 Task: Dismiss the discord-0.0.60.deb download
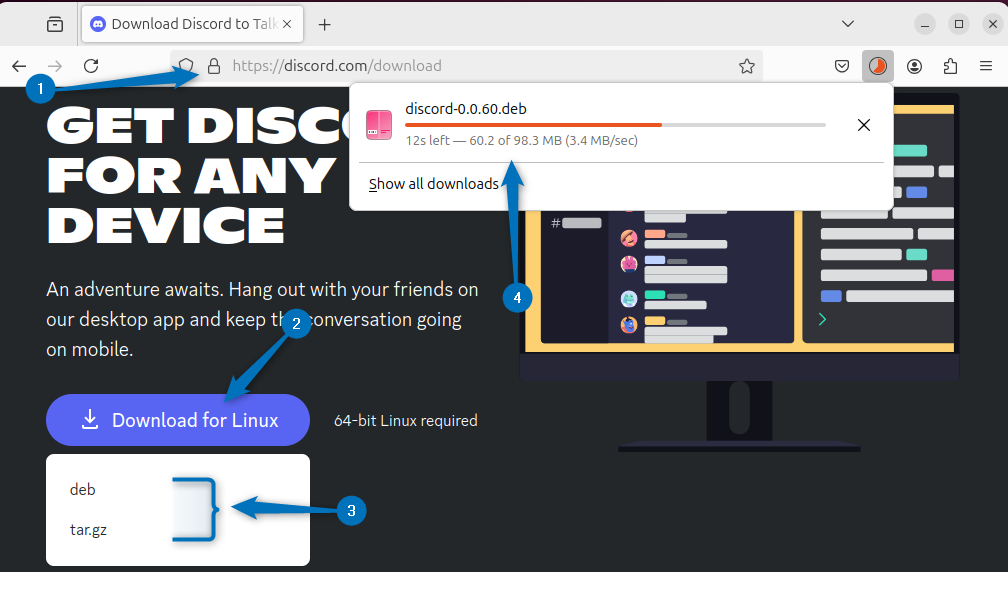pos(864,125)
